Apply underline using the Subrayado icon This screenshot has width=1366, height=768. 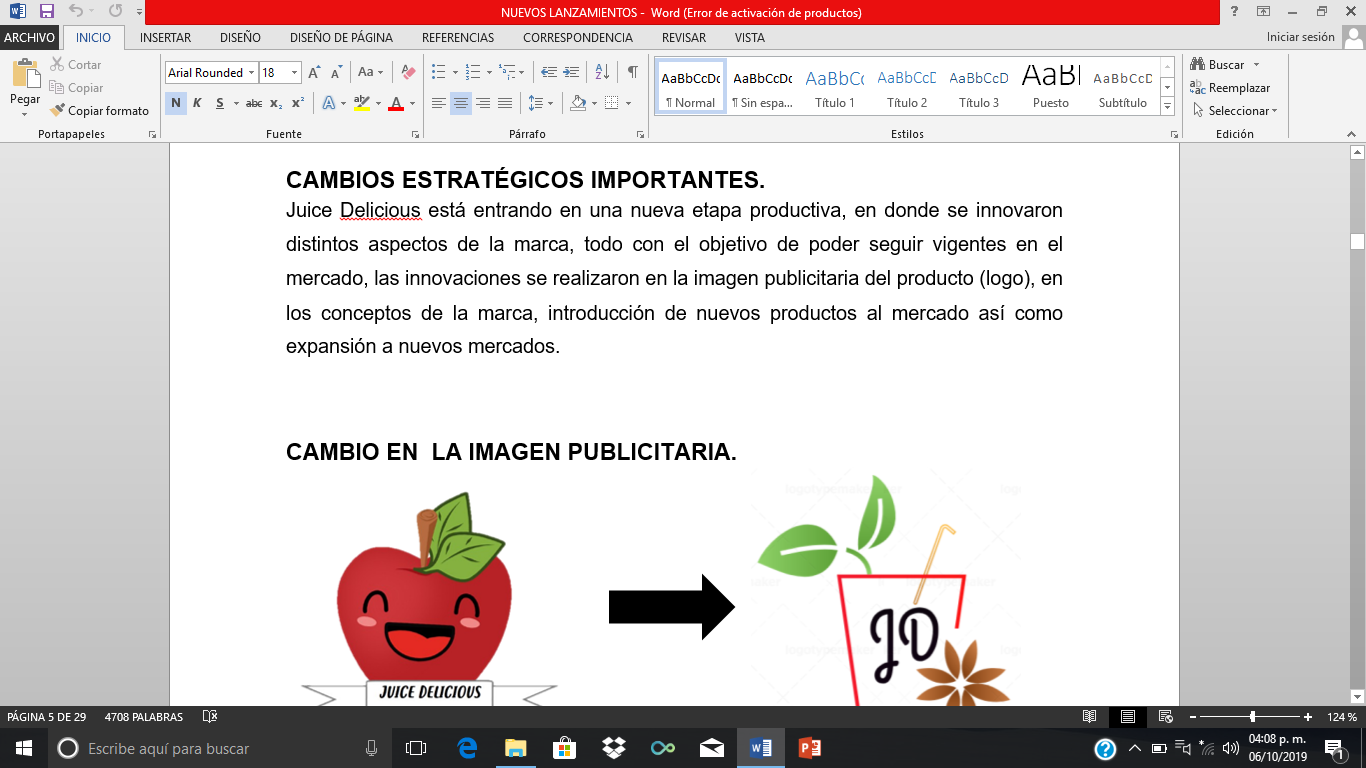[220, 103]
